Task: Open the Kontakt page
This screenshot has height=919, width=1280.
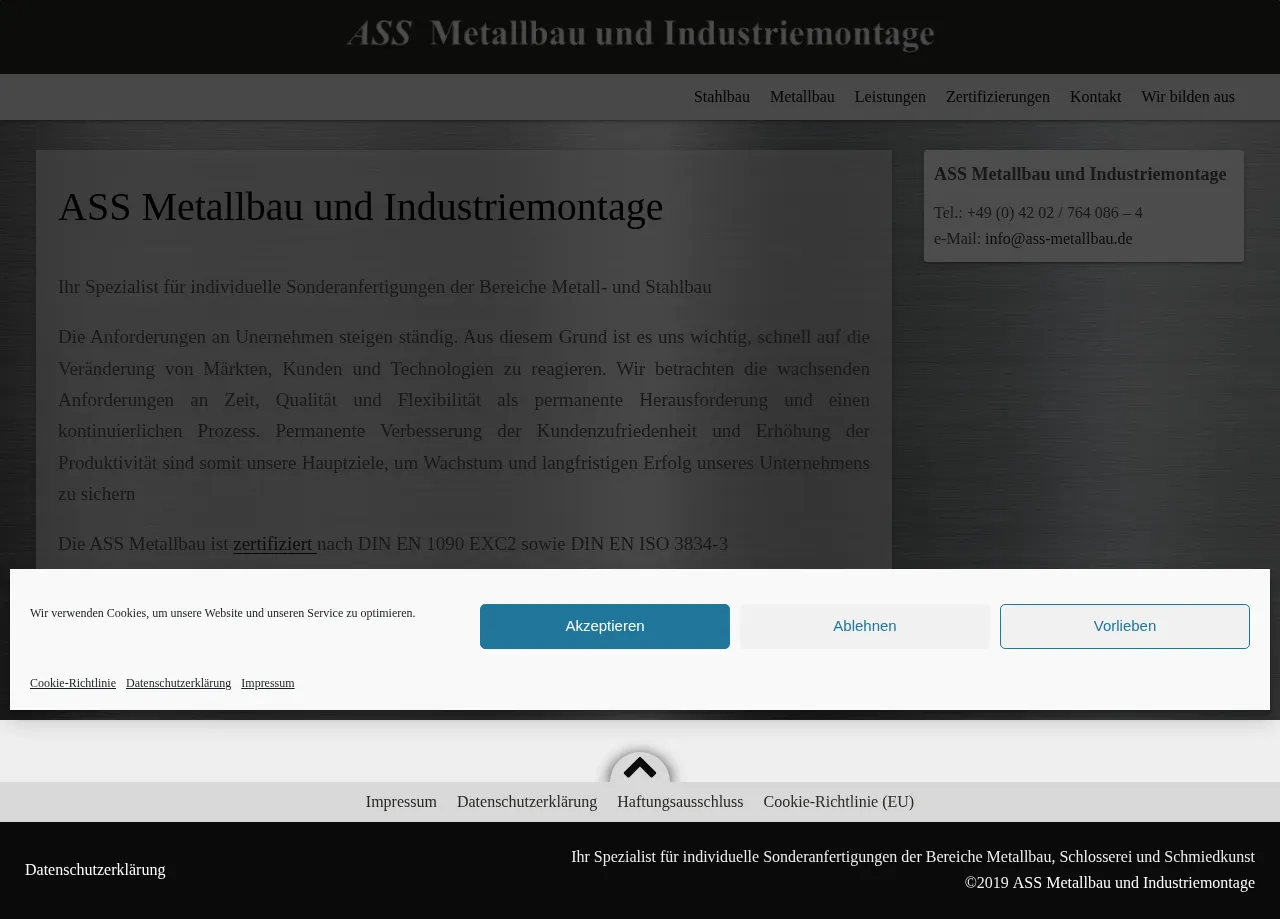Action: 1095,97
